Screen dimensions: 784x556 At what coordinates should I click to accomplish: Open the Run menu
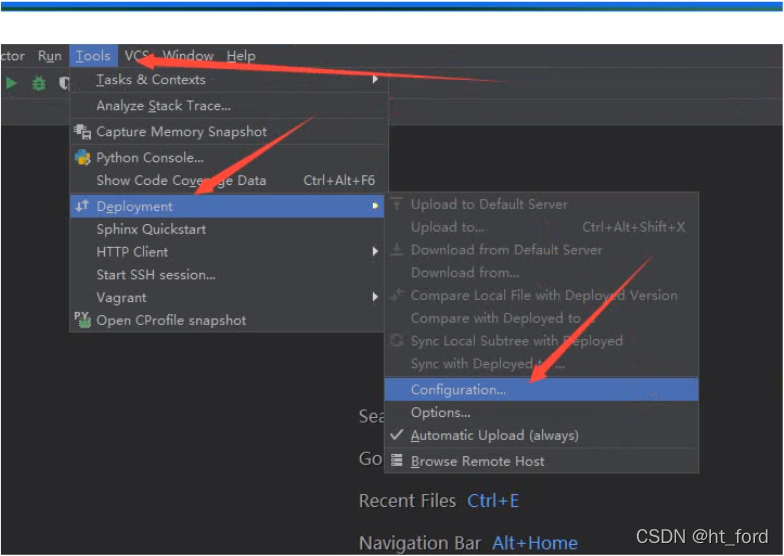coord(50,56)
